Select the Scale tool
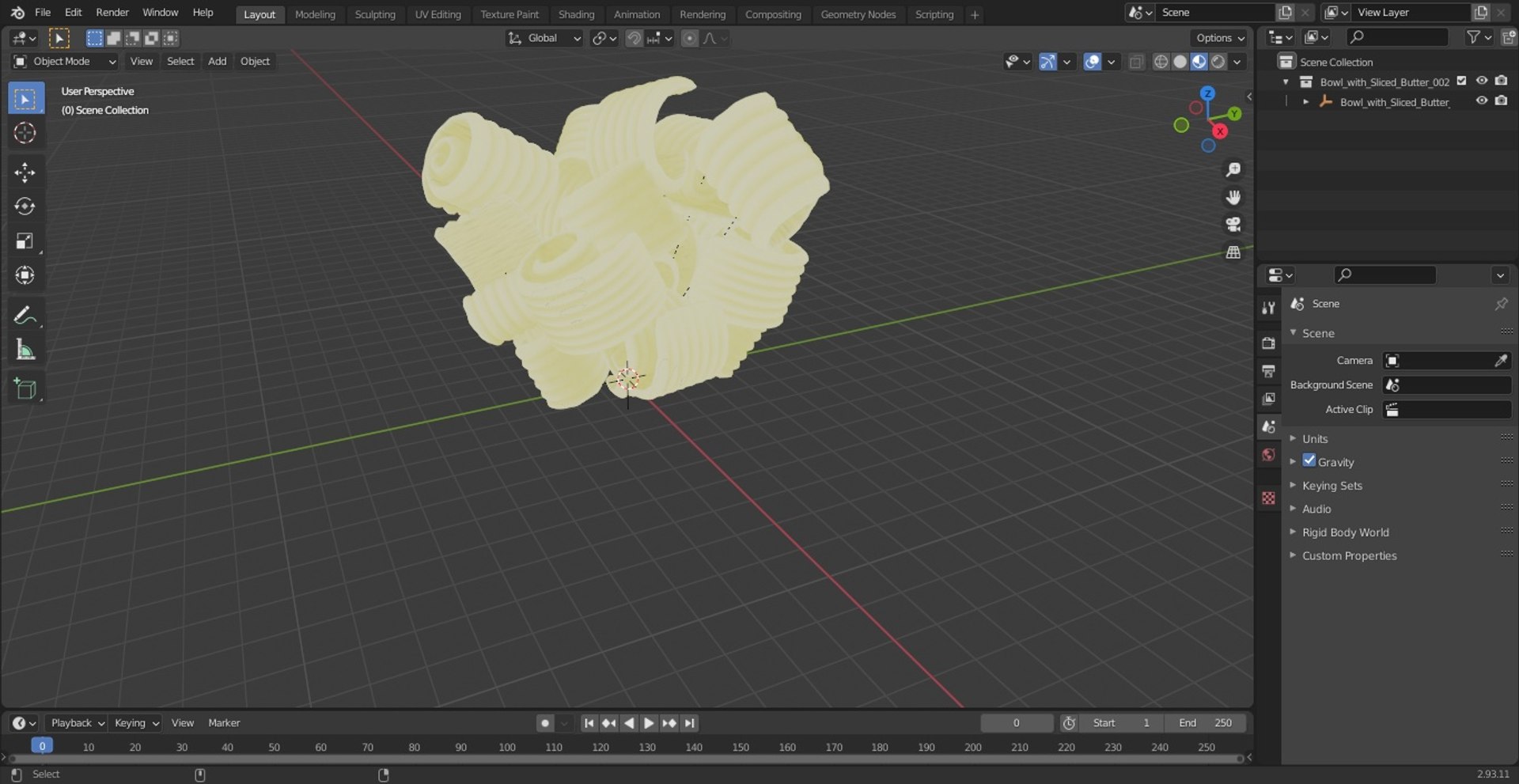 pos(25,241)
